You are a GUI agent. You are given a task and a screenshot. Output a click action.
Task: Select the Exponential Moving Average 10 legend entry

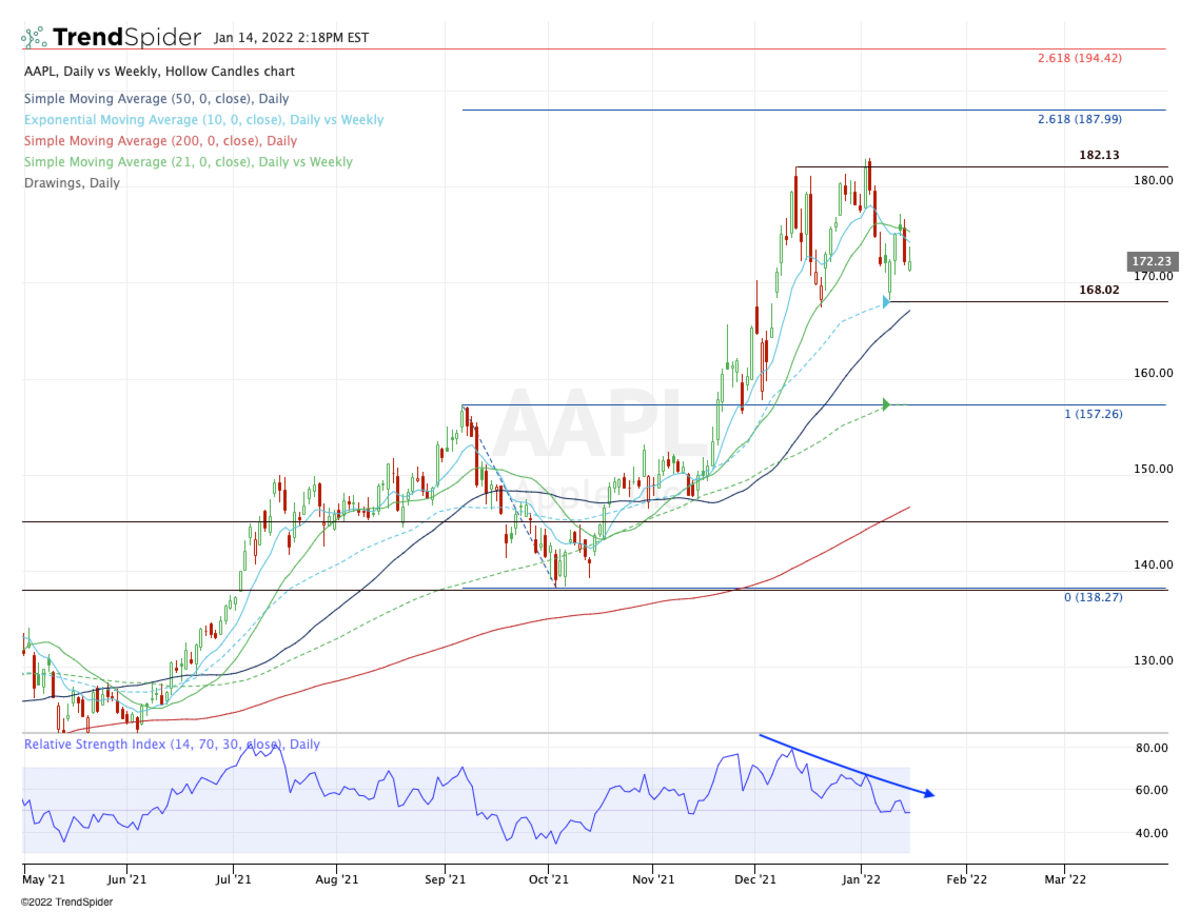[203, 120]
